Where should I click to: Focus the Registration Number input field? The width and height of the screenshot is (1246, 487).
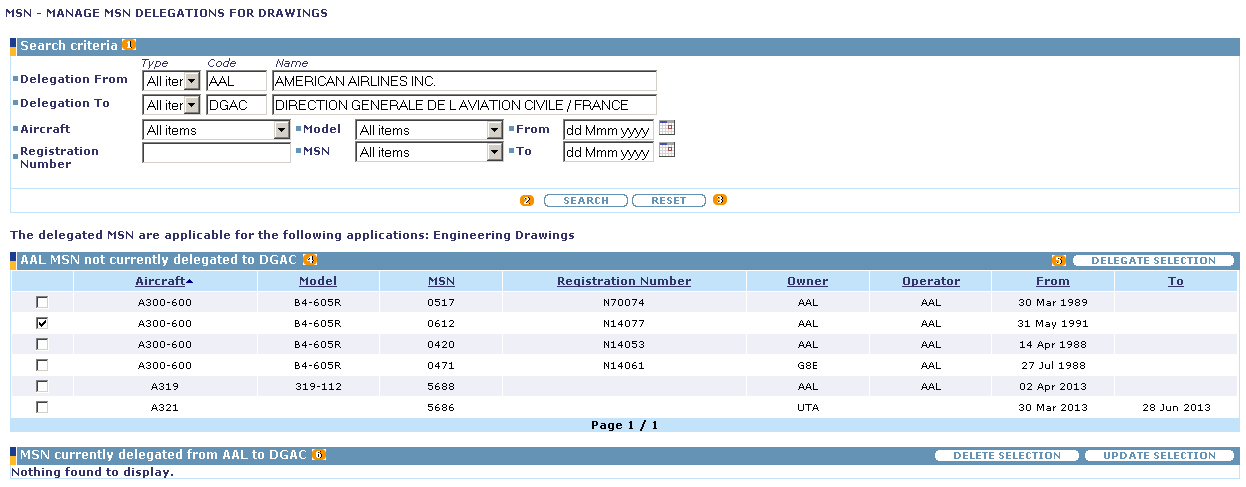coord(216,152)
